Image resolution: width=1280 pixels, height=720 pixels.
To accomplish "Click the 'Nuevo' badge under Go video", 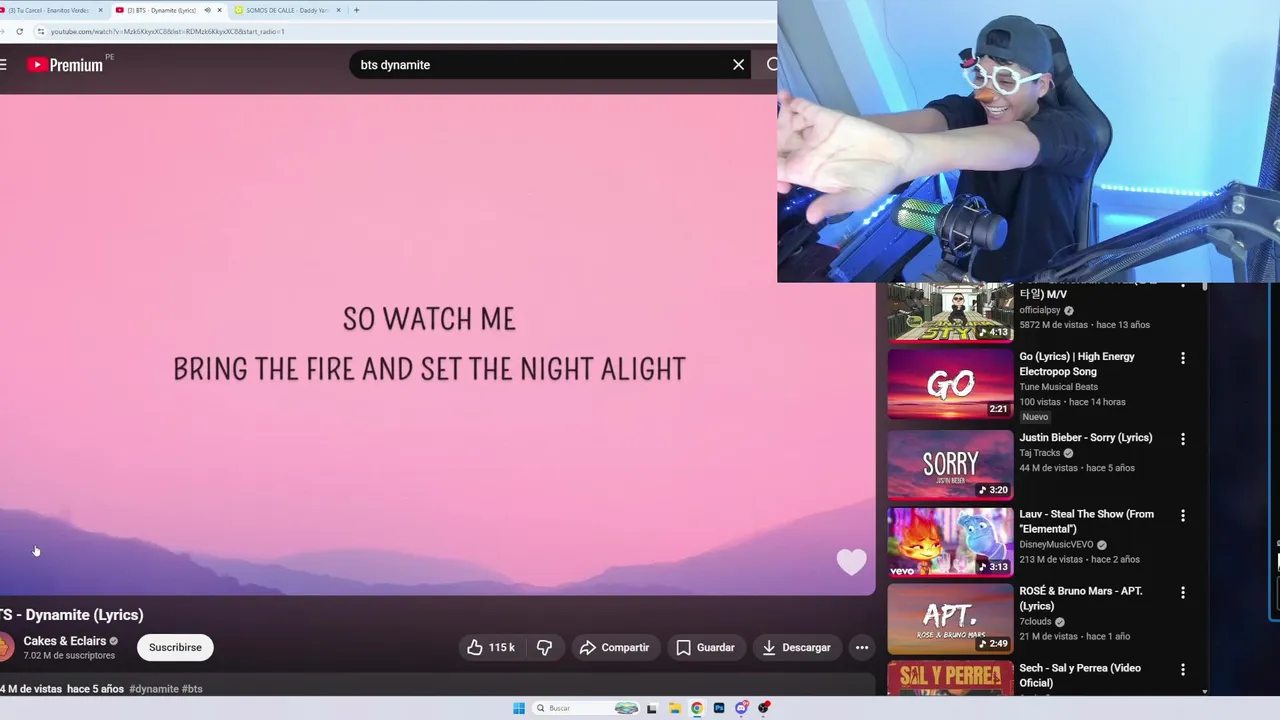I will [x=1035, y=417].
